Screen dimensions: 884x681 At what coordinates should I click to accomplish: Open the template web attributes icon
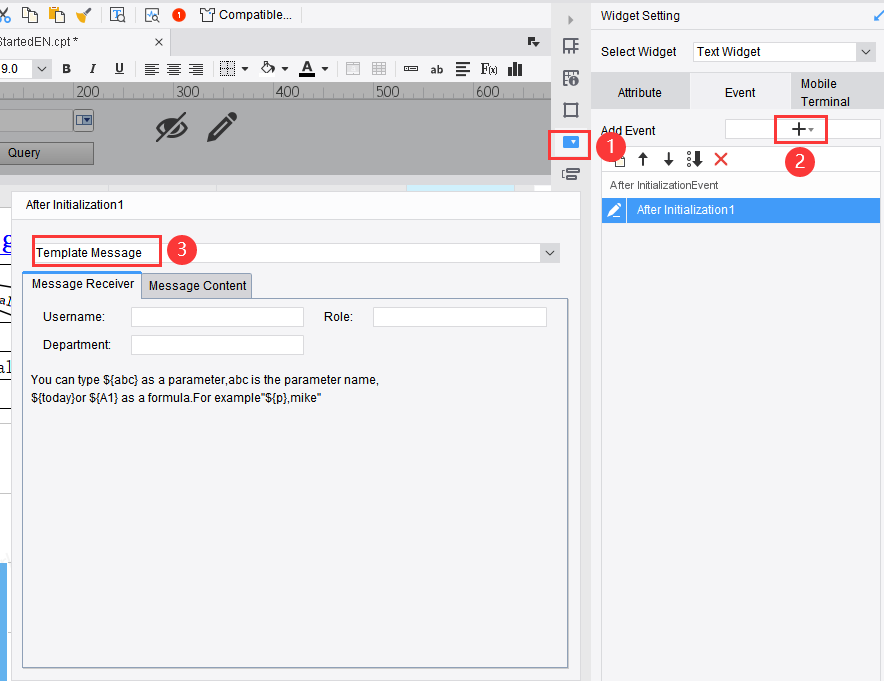click(x=117, y=15)
